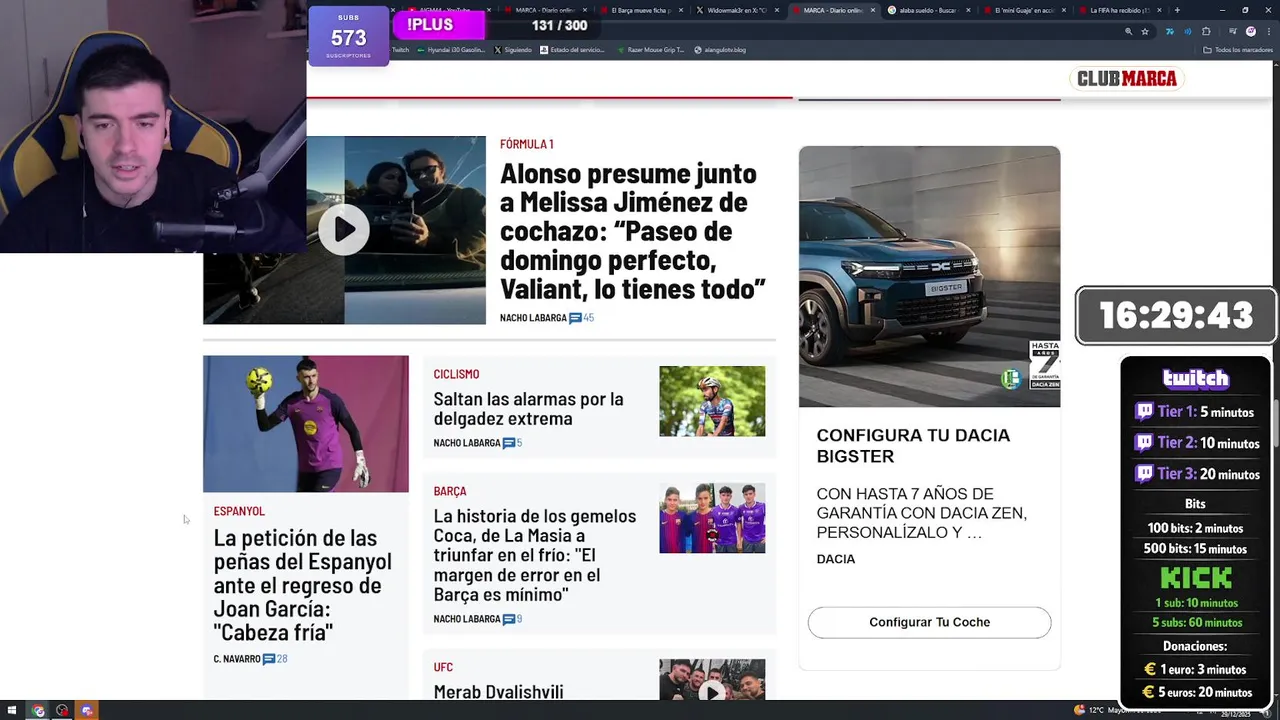Switch to the Widowmak3r en X tab
Image resolution: width=1280 pixels, height=720 pixels.
click(x=737, y=10)
